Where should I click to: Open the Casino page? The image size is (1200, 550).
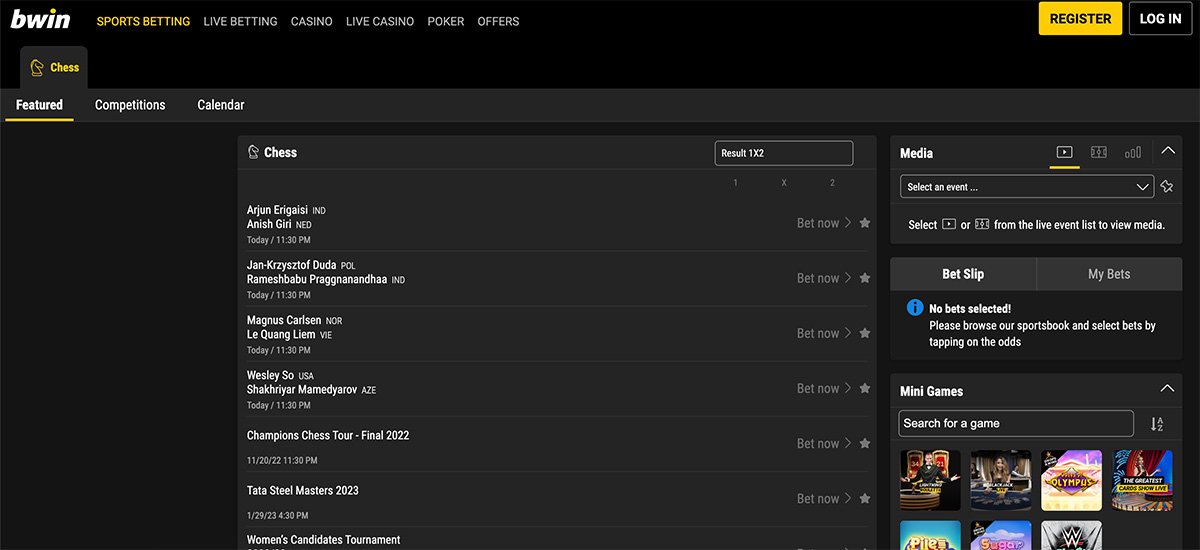(x=312, y=21)
